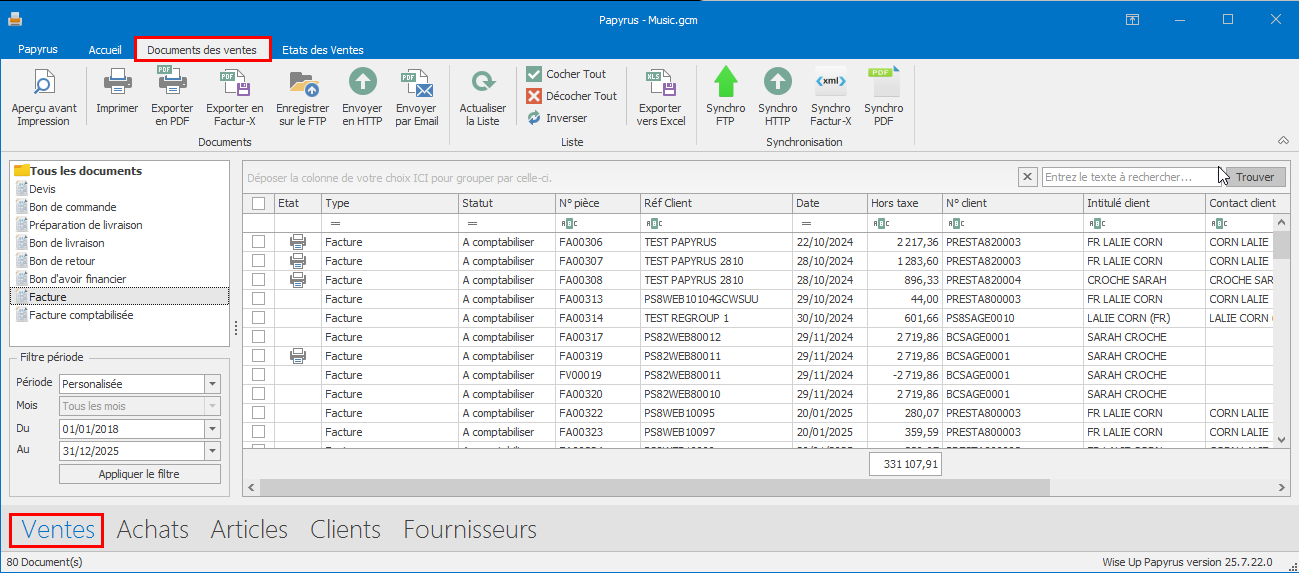The image size is (1299, 573).
Task: Click Appliquer le filtre button
Action: click(x=139, y=474)
